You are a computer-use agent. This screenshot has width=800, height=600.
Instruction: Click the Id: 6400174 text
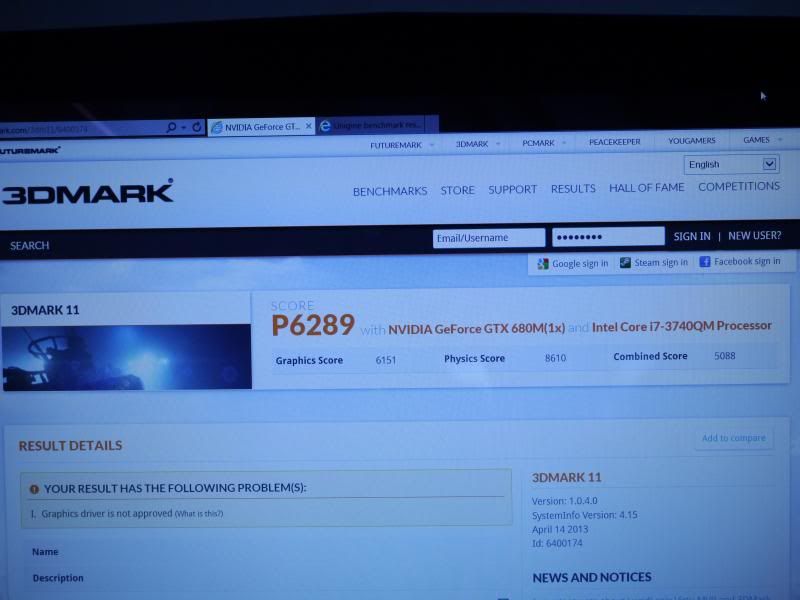[x=557, y=543]
